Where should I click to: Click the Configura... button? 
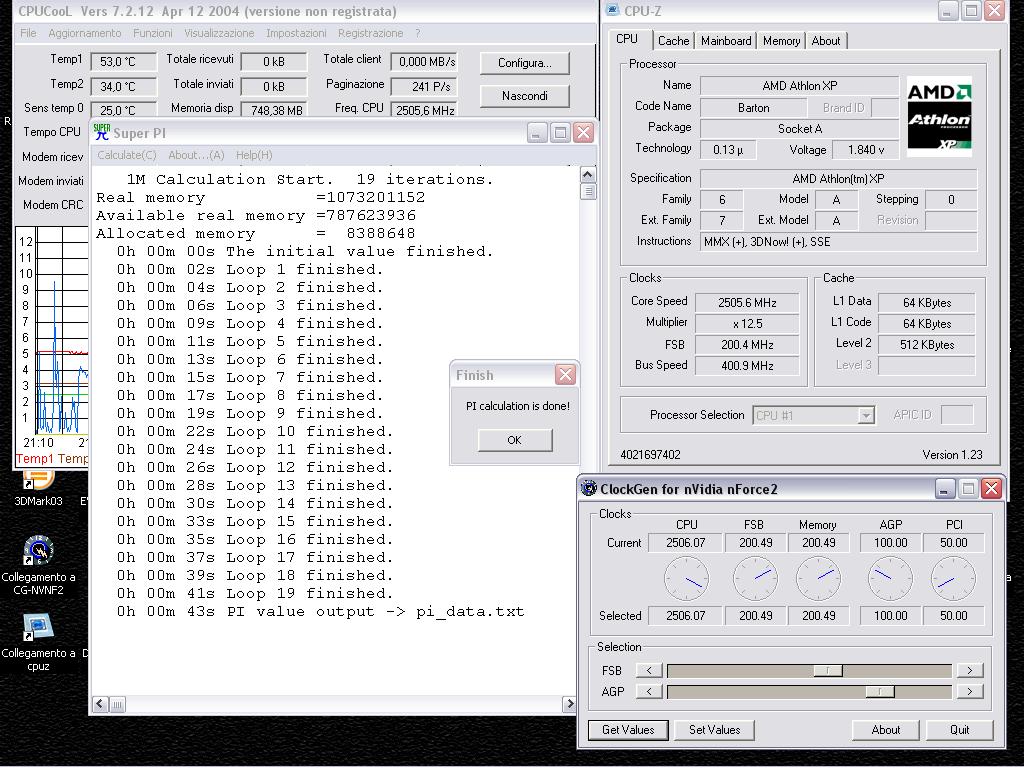[524, 63]
